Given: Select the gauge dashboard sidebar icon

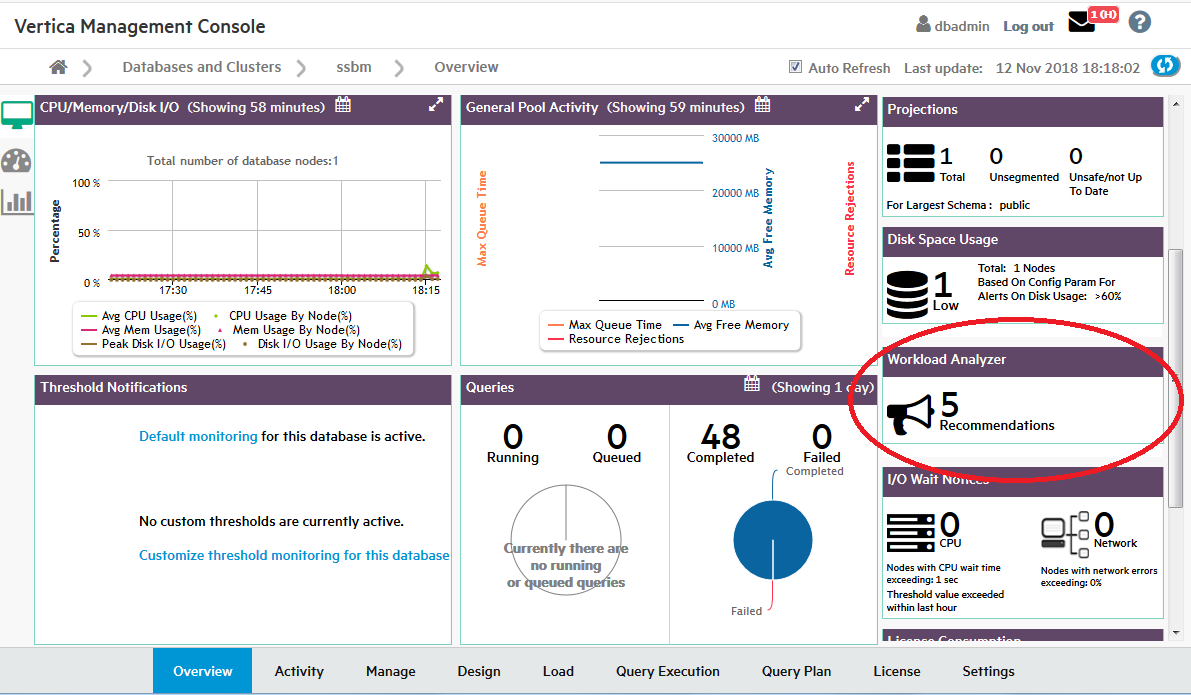Looking at the screenshot, I should [17, 161].
